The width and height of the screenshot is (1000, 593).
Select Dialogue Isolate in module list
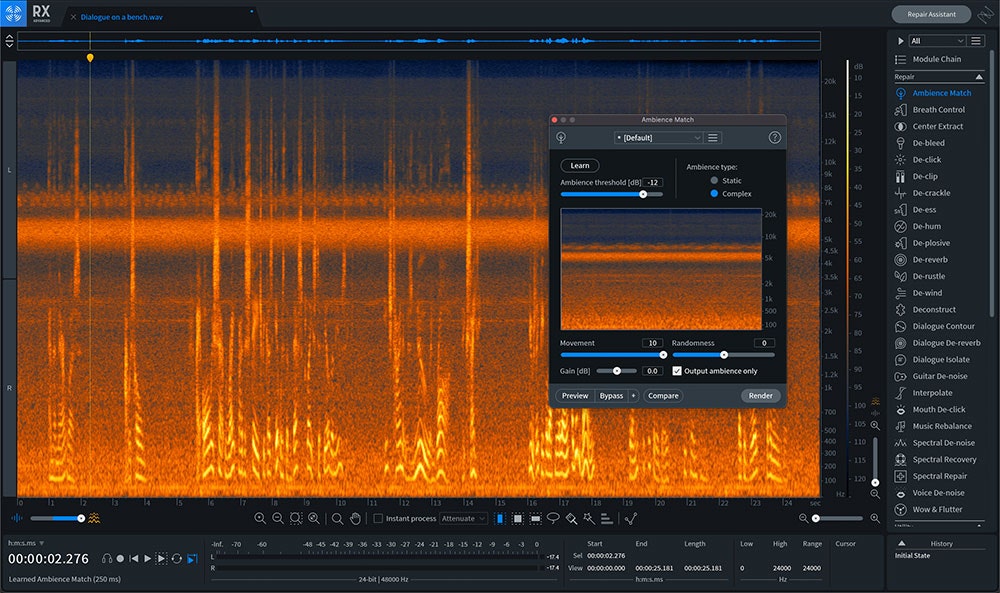pyautogui.click(x=941, y=360)
